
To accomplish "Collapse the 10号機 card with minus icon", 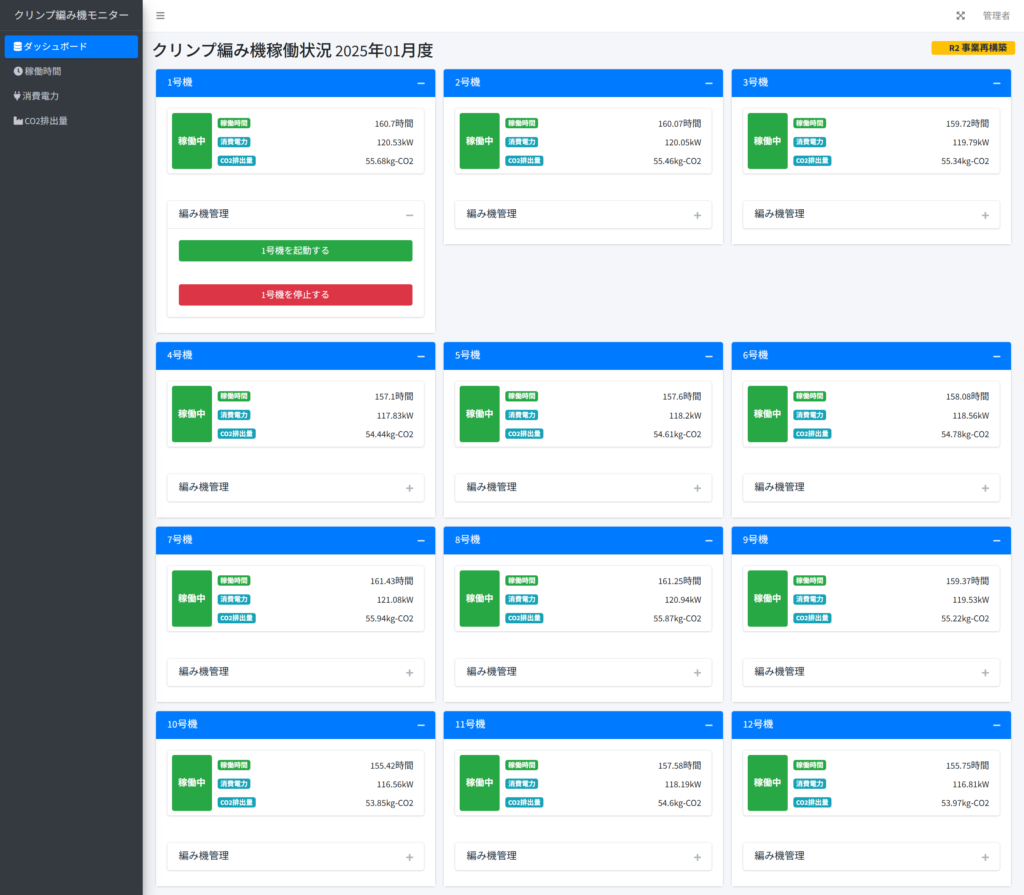I will [420, 725].
